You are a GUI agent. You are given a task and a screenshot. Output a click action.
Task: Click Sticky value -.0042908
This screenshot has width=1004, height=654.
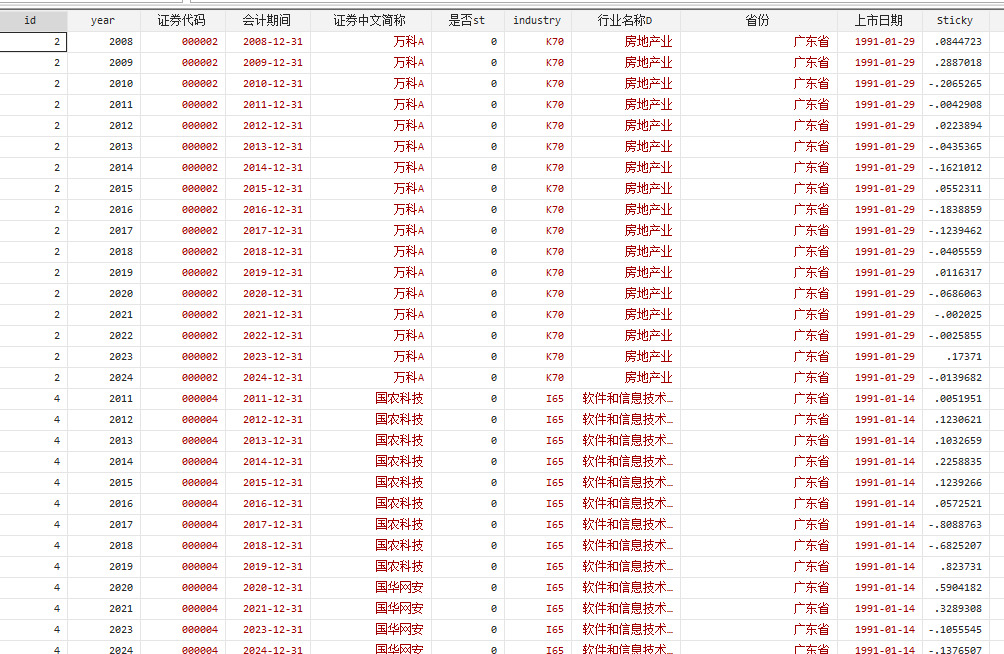tap(955, 105)
